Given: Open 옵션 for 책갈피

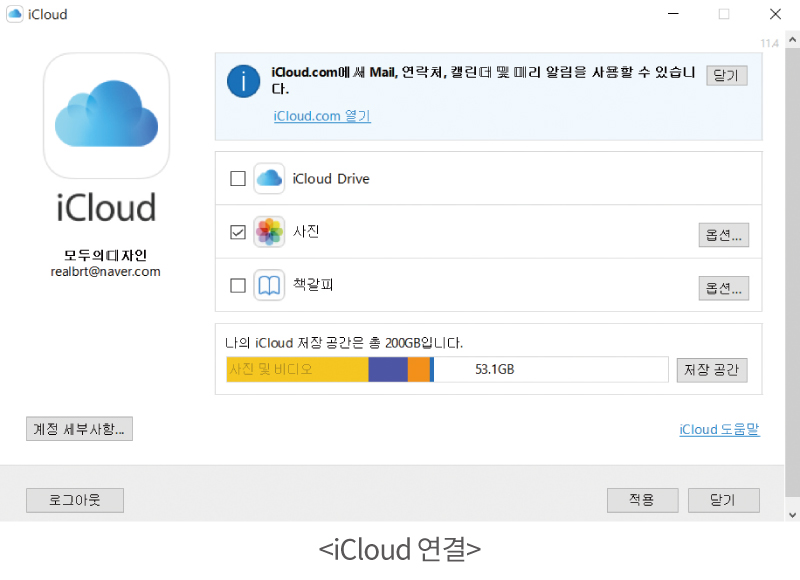Looking at the screenshot, I should tap(723, 288).
